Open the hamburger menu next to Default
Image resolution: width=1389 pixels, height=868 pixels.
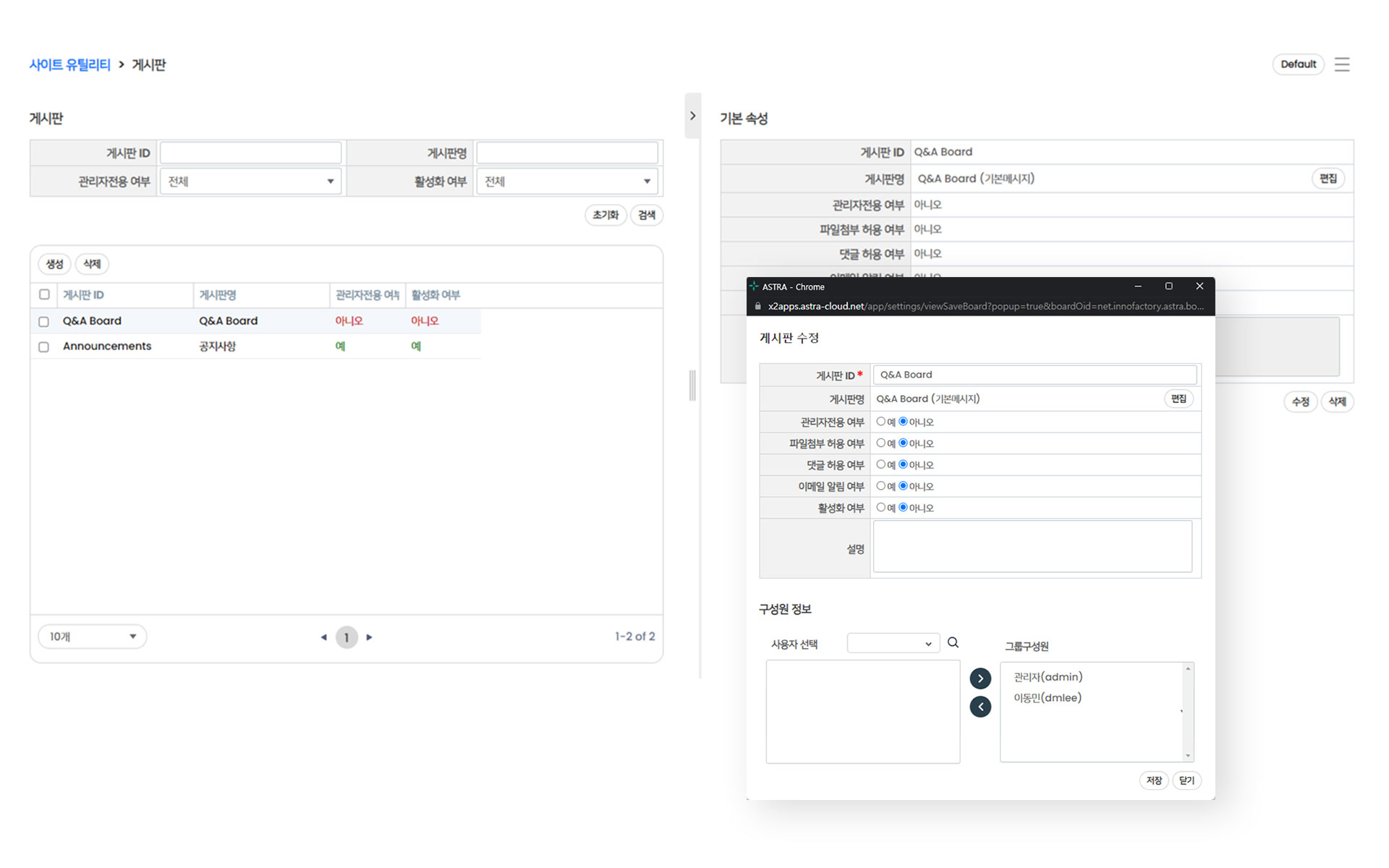click(1342, 64)
